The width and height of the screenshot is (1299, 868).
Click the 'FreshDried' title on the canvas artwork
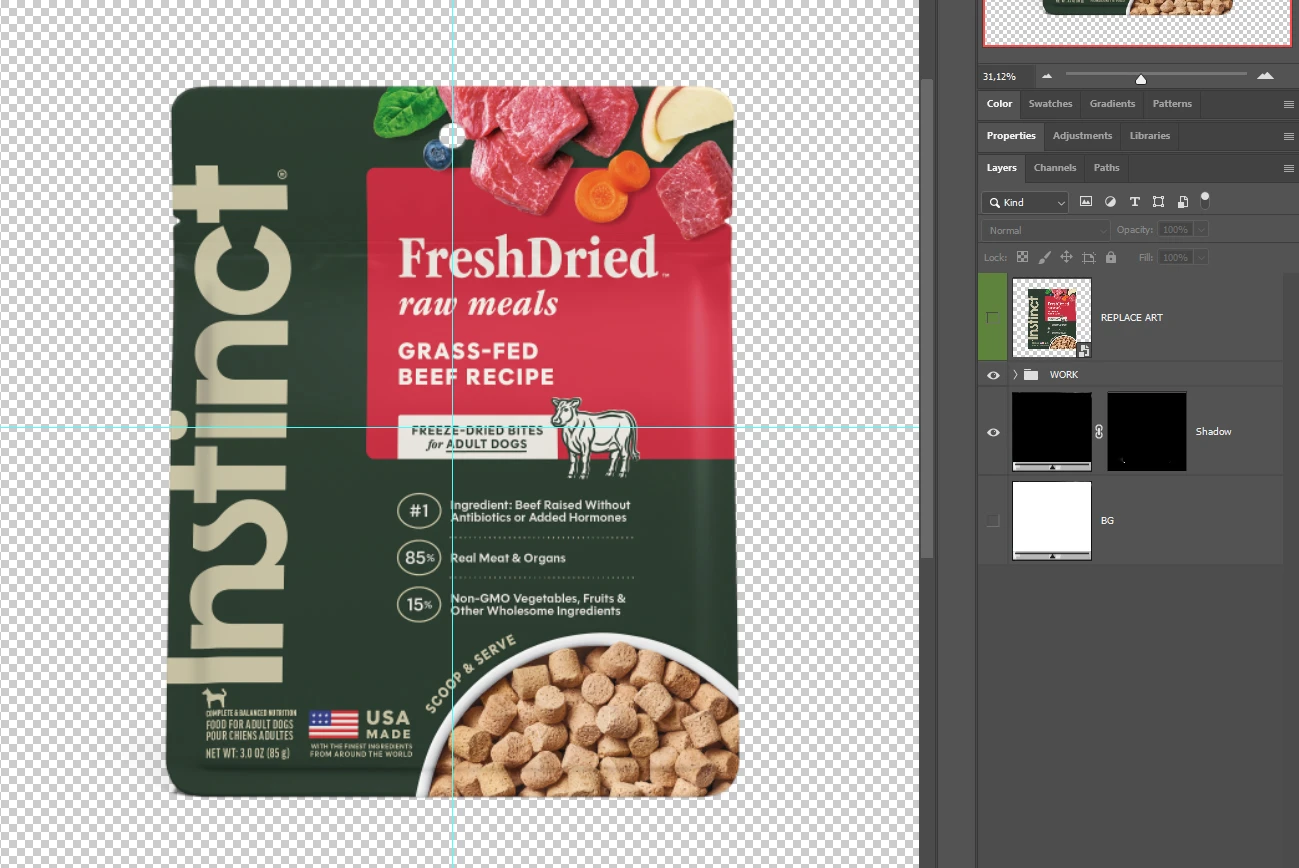(529, 258)
